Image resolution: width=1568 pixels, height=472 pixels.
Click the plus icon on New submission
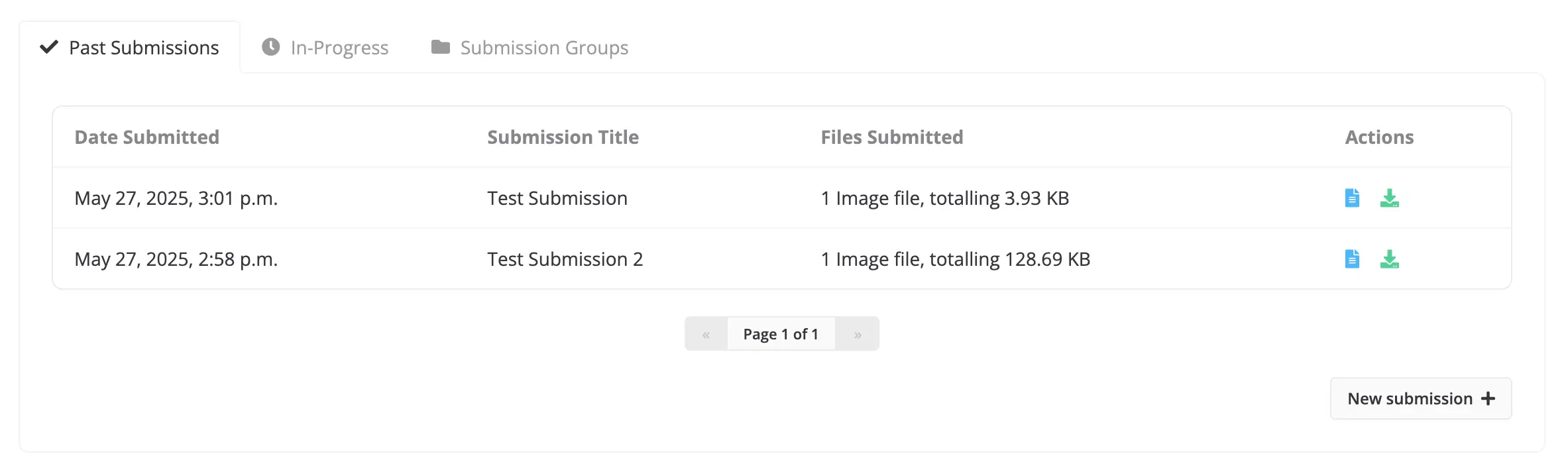pyautogui.click(x=1488, y=398)
